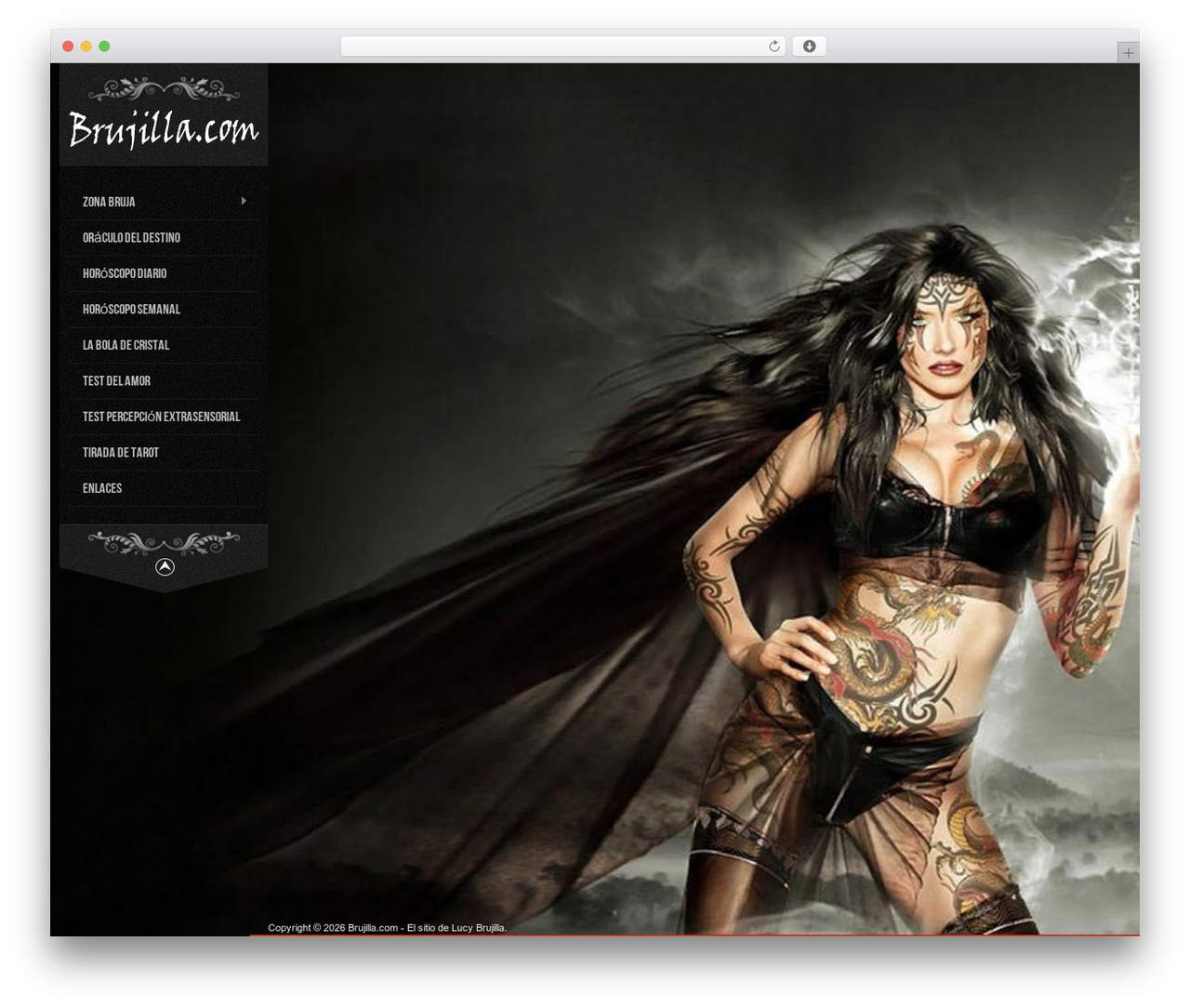Go to the Enlaces page
The height and width of the screenshot is (1008, 1190).
click(102, 488)
